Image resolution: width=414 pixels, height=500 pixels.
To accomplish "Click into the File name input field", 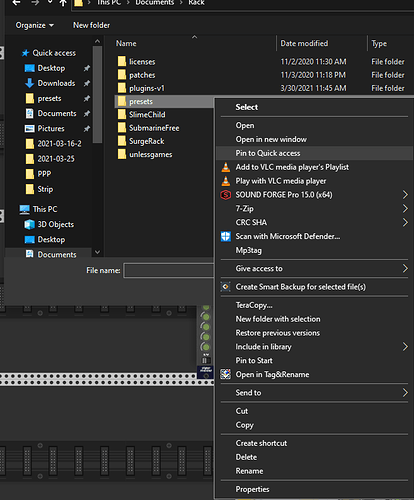I will coord(168,271).
